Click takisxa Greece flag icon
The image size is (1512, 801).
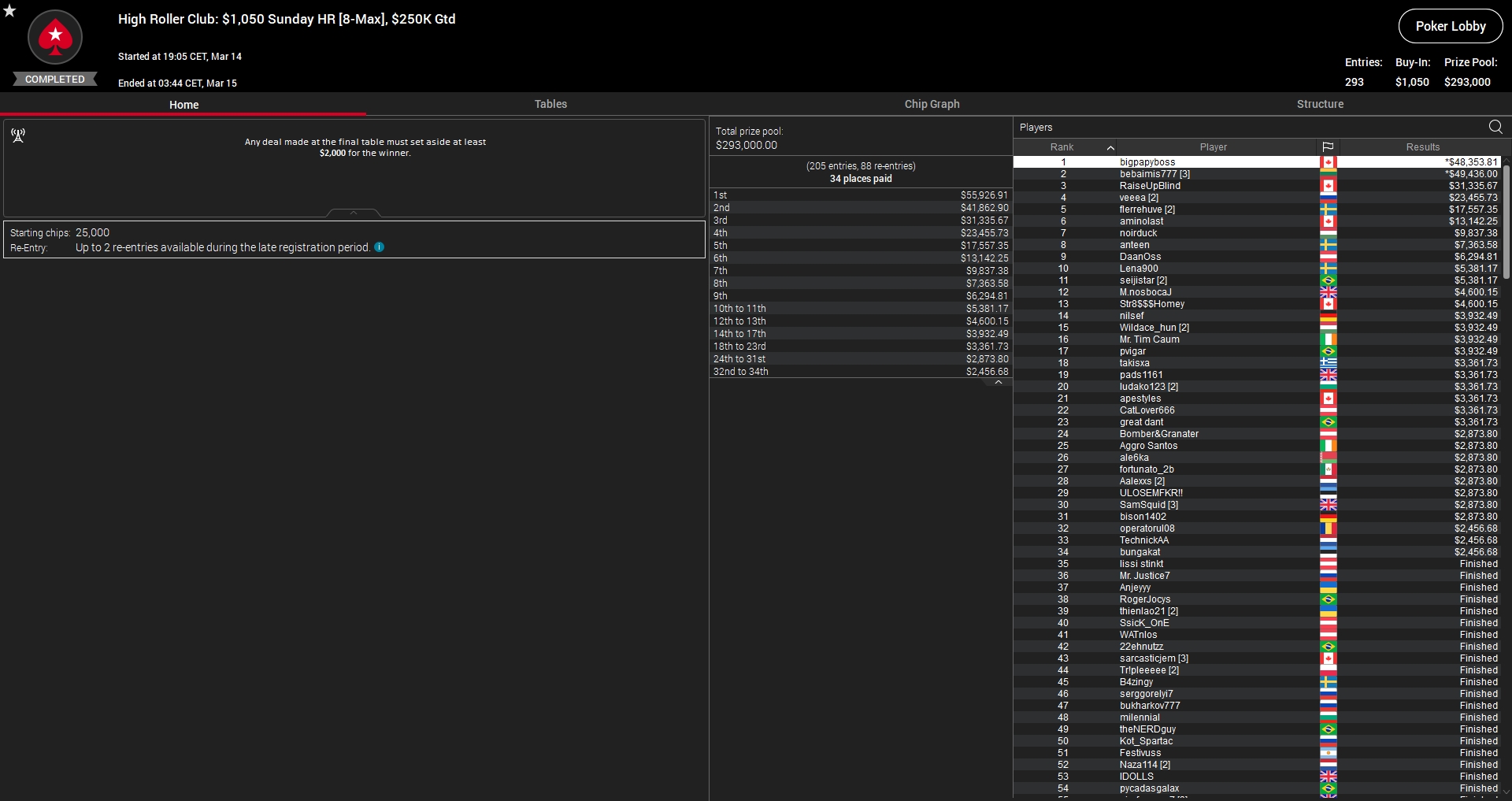1329,363
